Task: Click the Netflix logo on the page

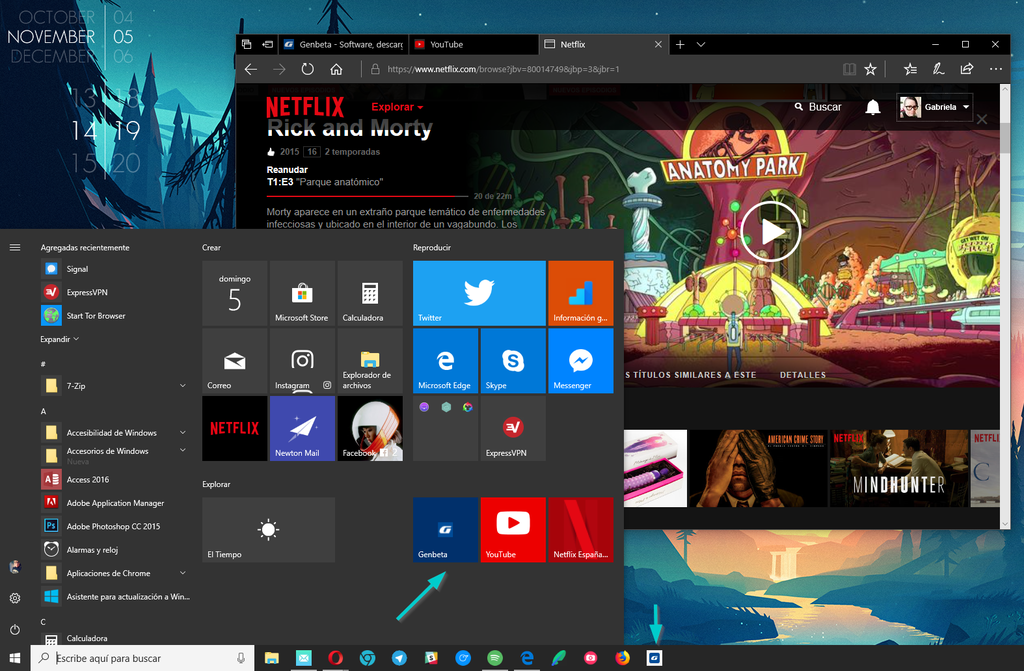Action: [x=305, y=107]
